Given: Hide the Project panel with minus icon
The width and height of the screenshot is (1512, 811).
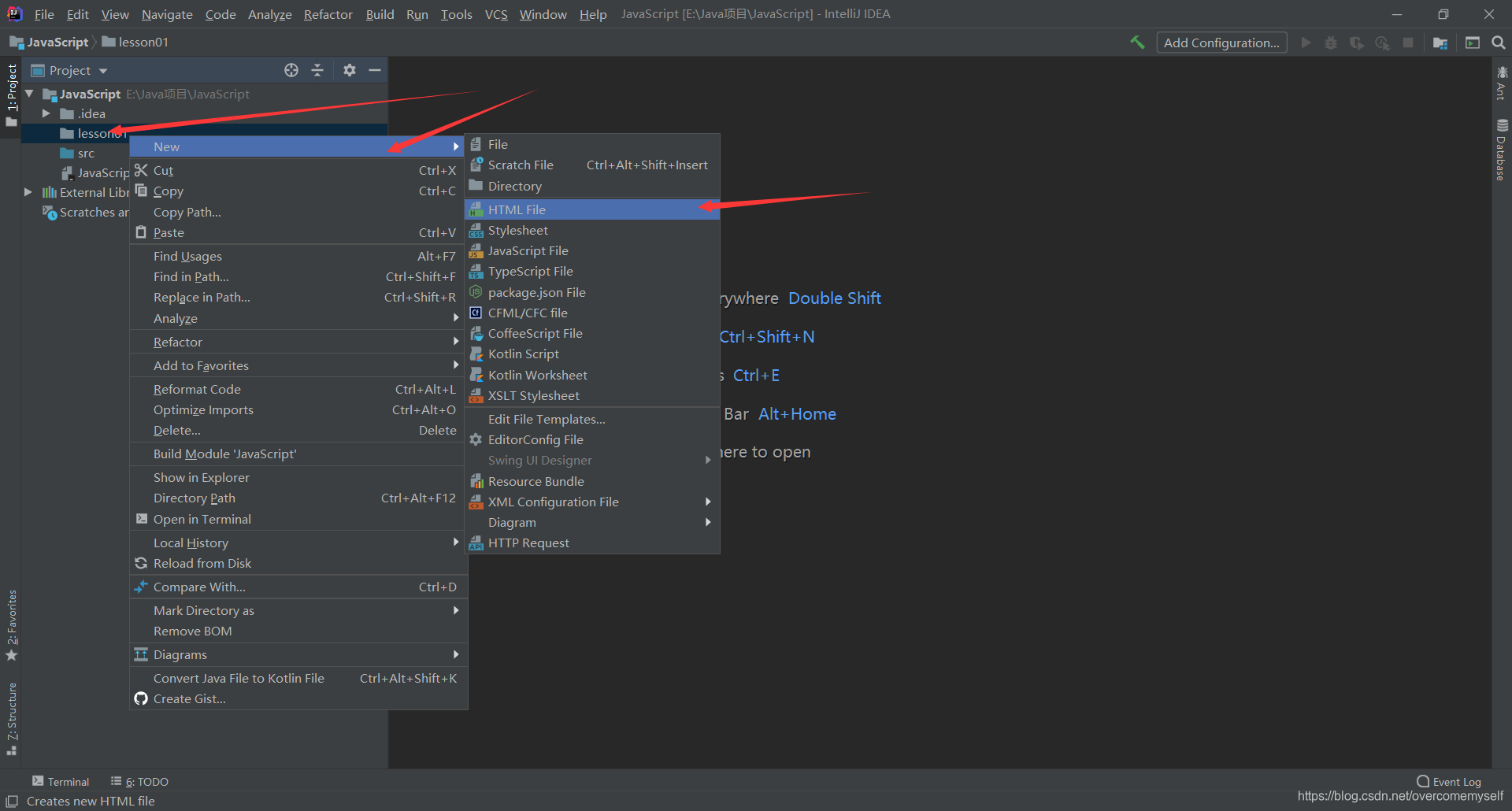Looking at the screenshot, I should point(375,70).
